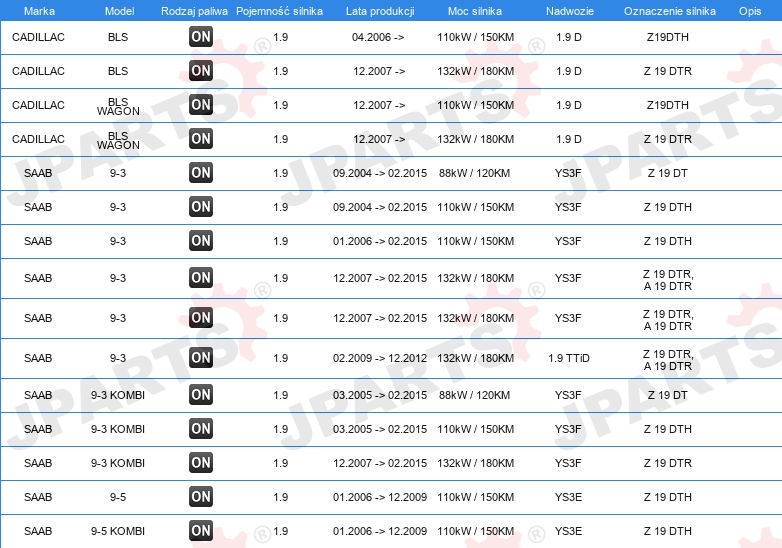
Task: Select the '1.9 TTiD' body cell
Action: (569, 358)
